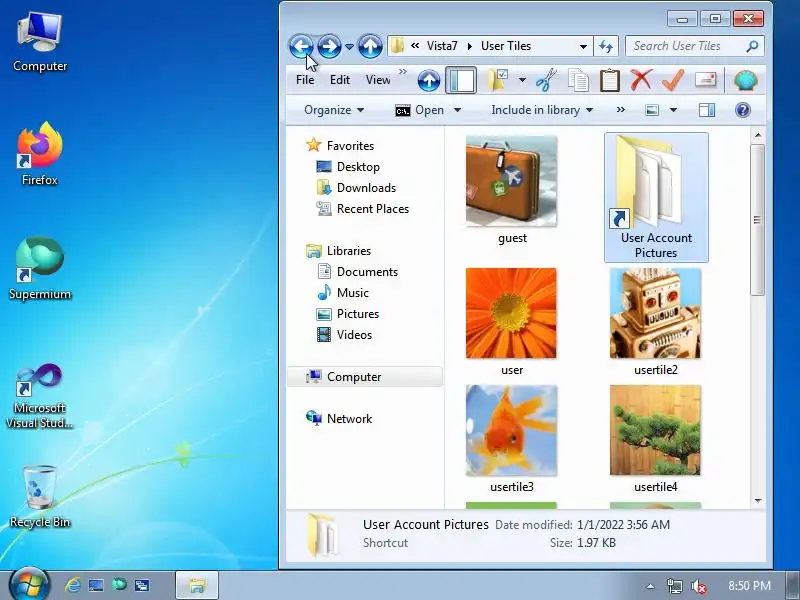The width and height of the screenshot is (800, 600).
Task: Focus the Search User Tiles field
Action: pos(694,46)
